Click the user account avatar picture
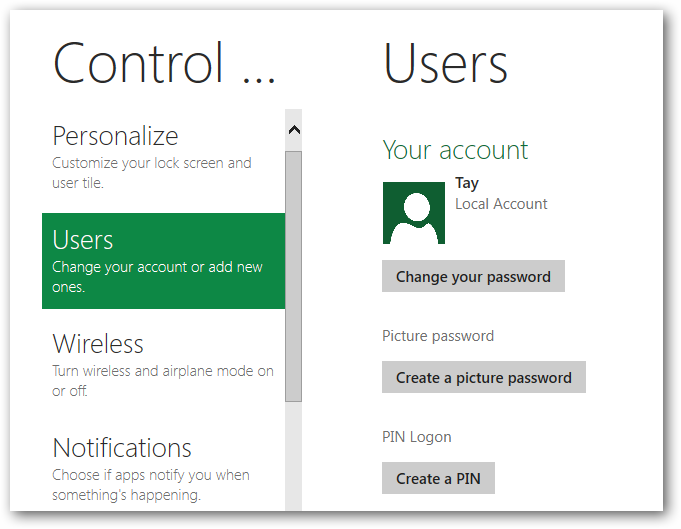 point(413,213)
